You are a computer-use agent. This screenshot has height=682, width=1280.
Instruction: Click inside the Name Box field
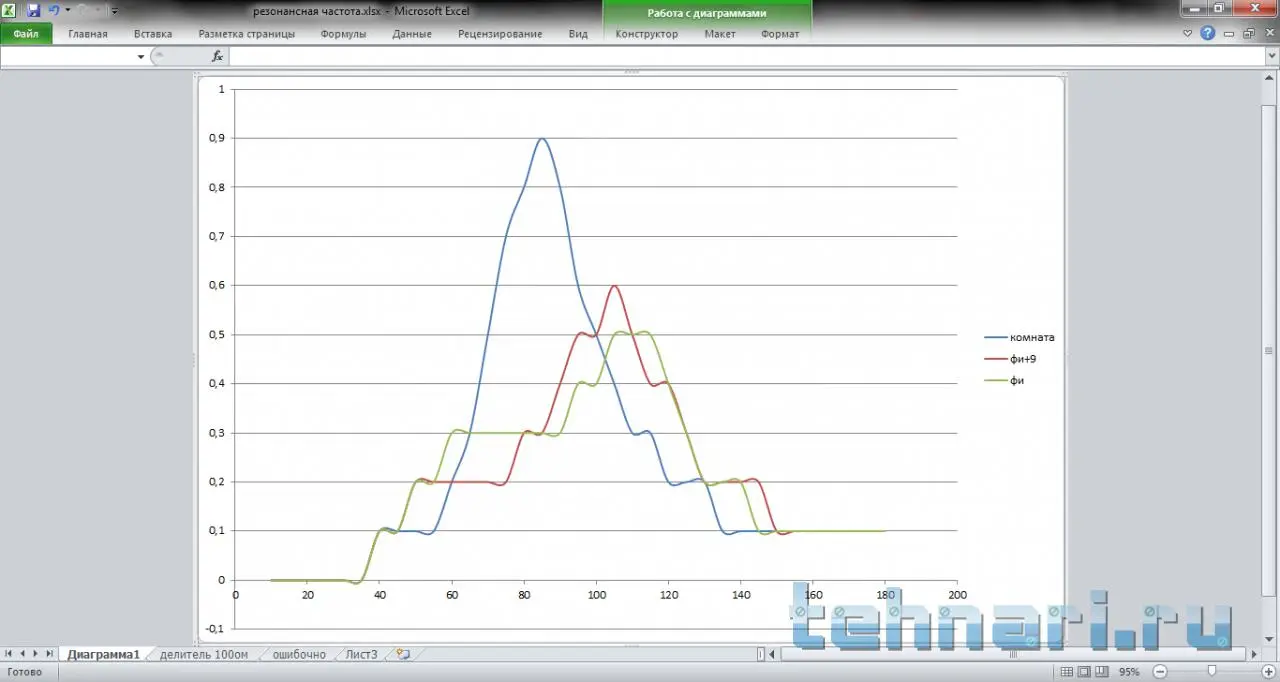click(x=67, y=57)
